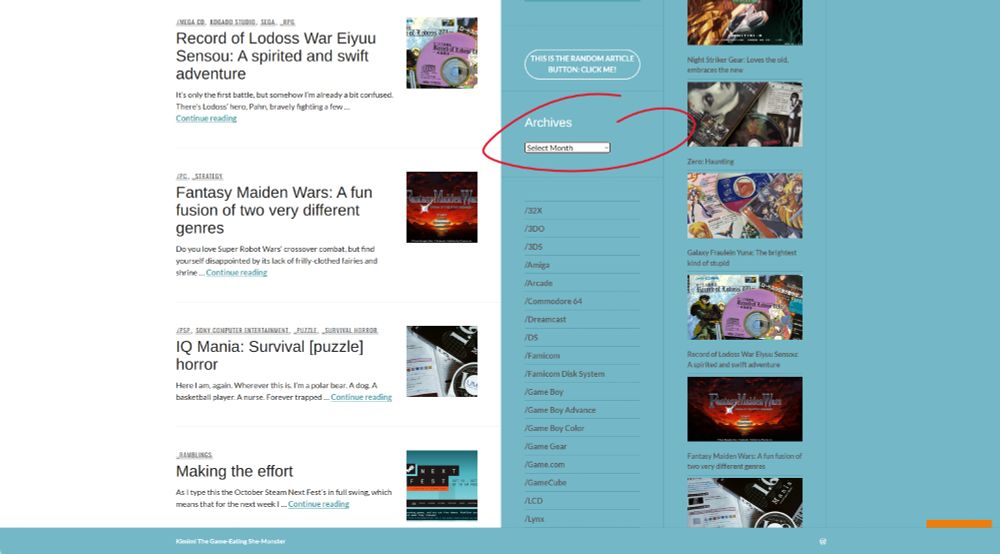
Task: Open the Night Striker Gear sidebar thumbnail
Action: tap(744, 22)
